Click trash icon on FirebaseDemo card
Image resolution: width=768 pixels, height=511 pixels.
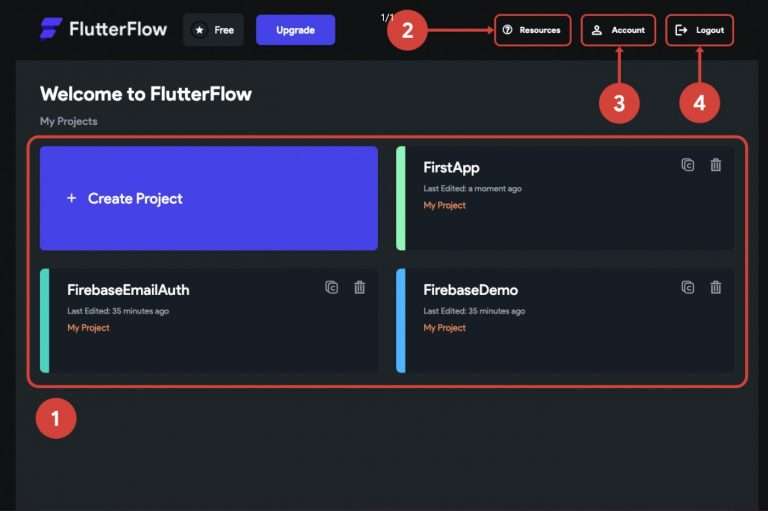tap(716, 288)
